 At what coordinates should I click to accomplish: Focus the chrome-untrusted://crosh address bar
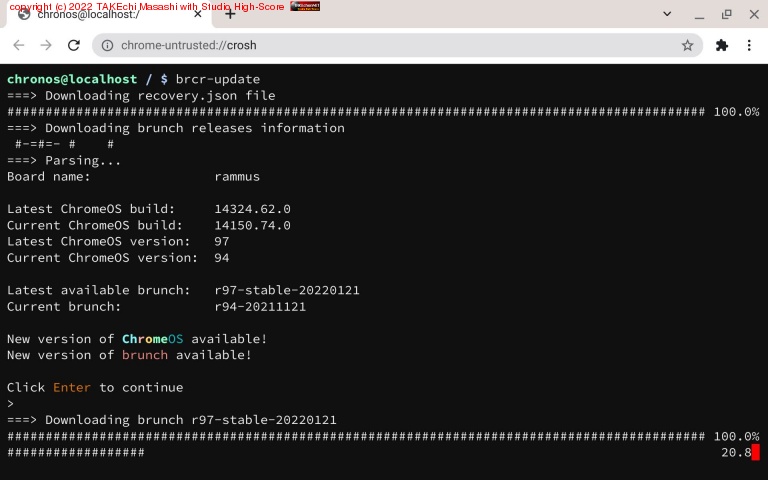tap(390, 45)
